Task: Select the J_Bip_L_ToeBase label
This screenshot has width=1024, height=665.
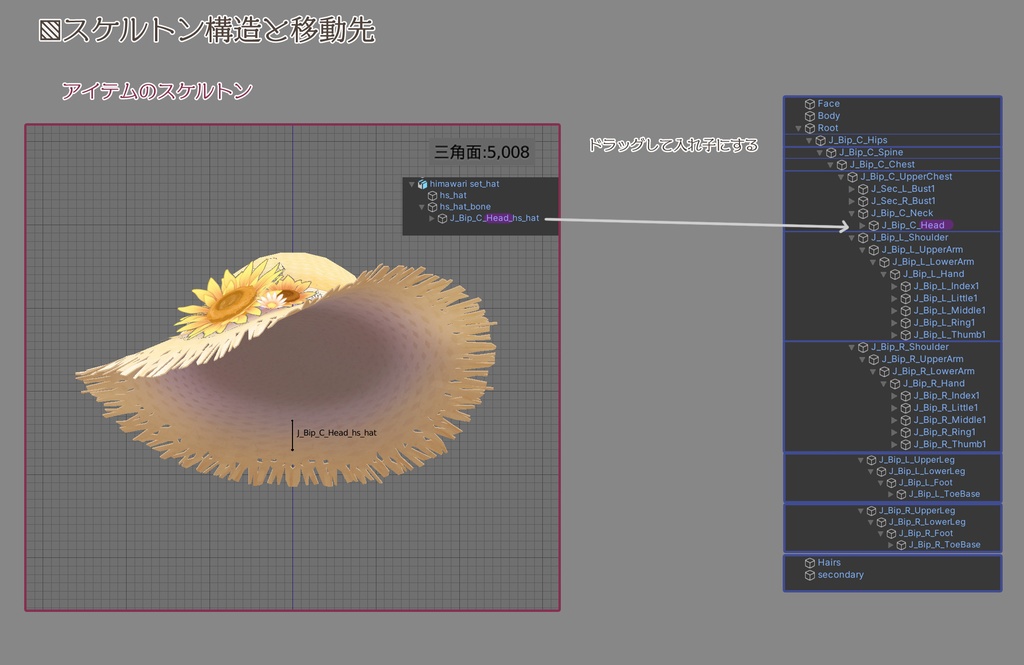Action: (944, 495)
